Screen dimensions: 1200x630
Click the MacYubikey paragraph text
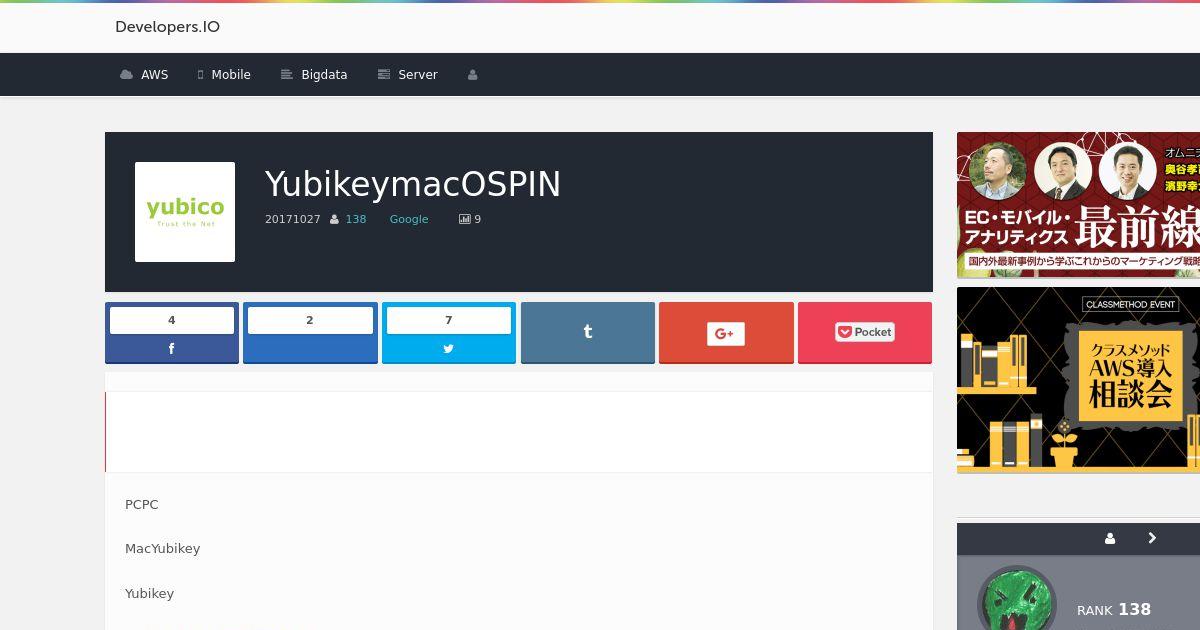point(162,549)
